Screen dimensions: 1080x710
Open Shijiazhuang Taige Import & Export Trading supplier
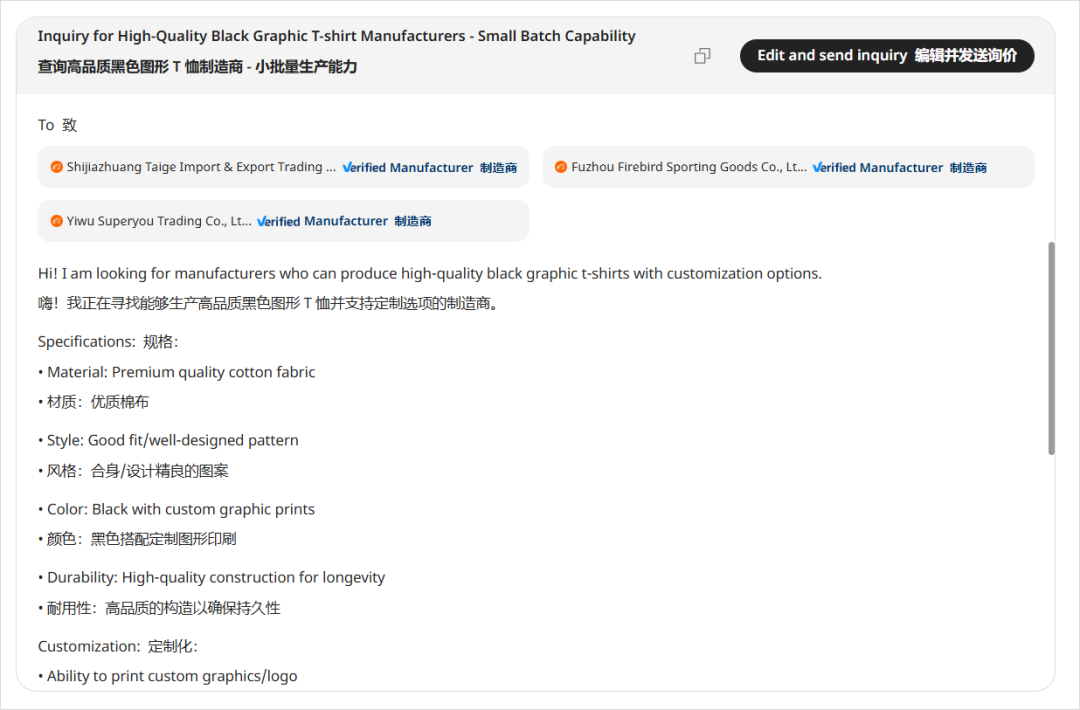pyautogui.click(x=201, y=167)
